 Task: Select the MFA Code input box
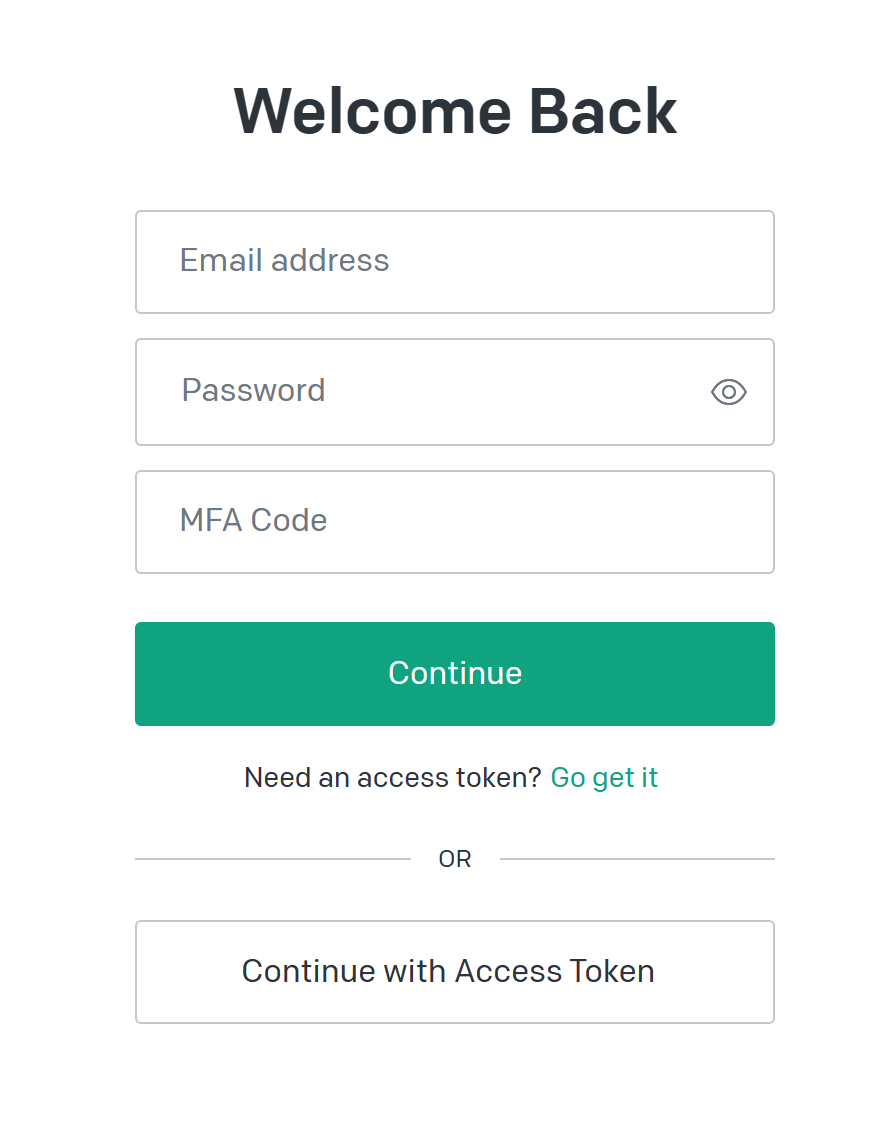coord(455,522)
